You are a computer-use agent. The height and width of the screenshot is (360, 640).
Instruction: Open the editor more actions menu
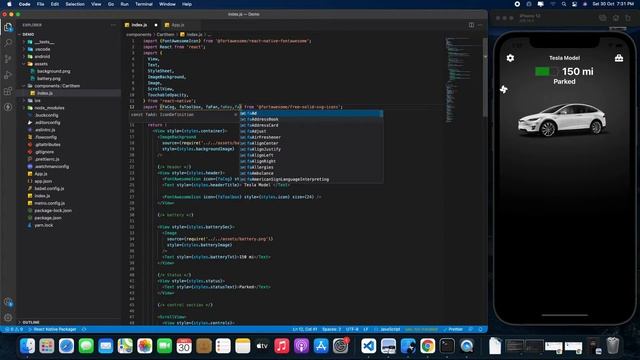click(480, 25)
